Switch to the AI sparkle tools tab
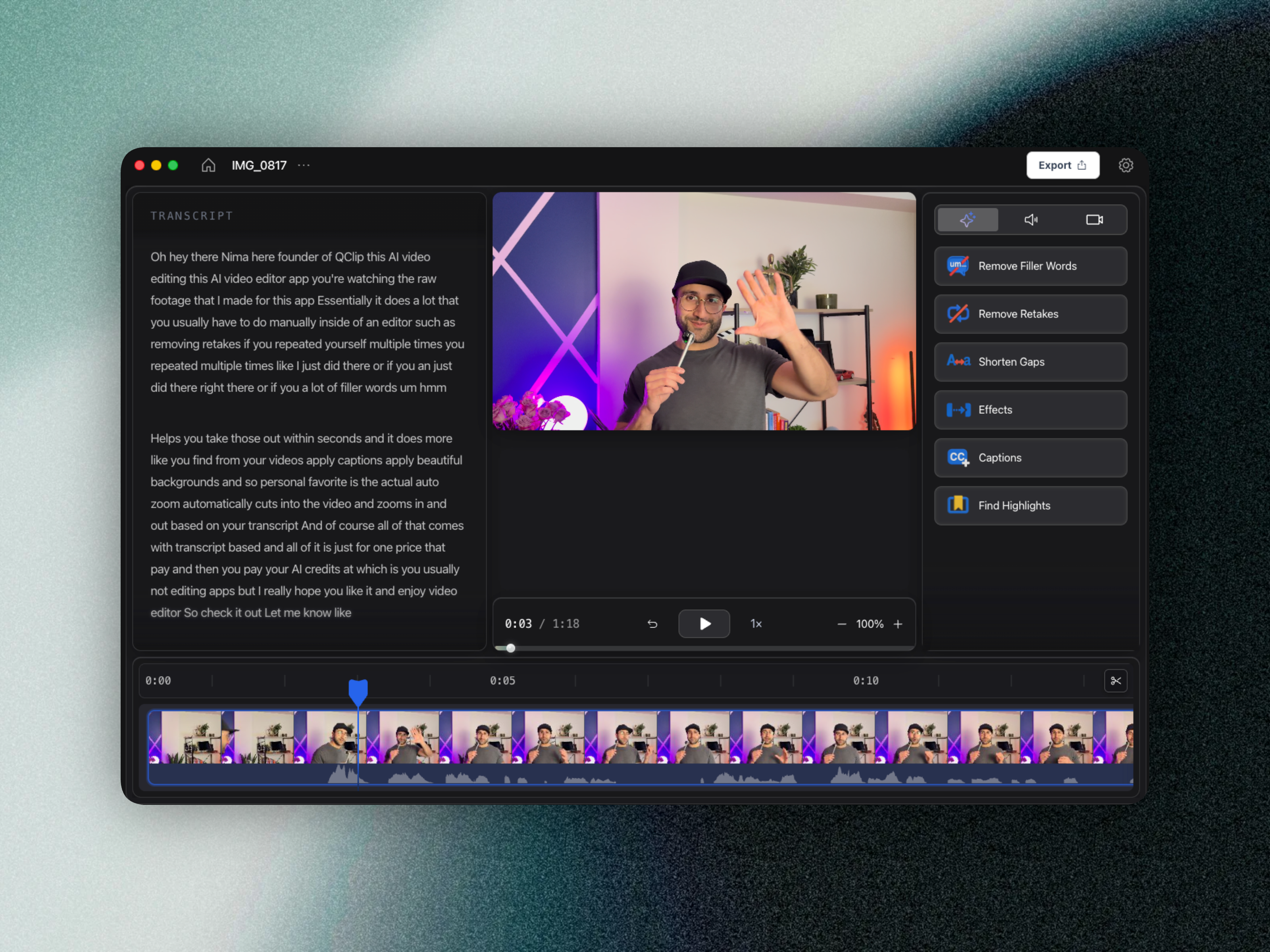The width and height of the screenshot is (1270, 952). (968, 220)
